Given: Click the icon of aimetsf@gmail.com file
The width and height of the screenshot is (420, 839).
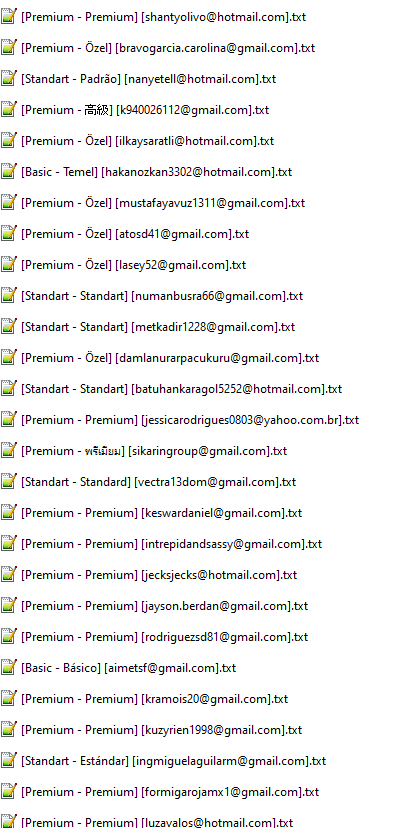Looking at the screenshot, I should click(x=8, y=668).
